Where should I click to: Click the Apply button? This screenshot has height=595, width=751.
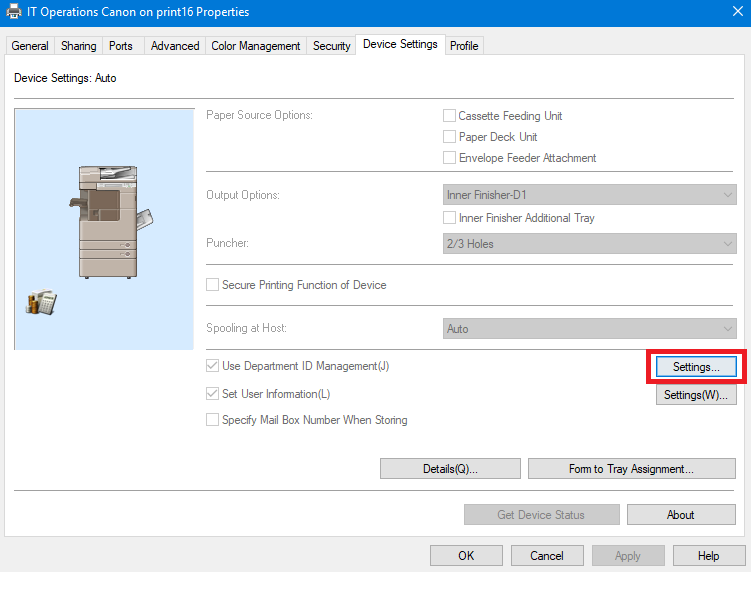628,556
